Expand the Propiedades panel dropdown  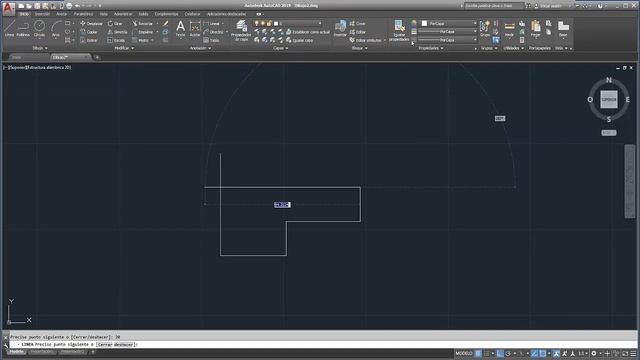pos(431,48)
